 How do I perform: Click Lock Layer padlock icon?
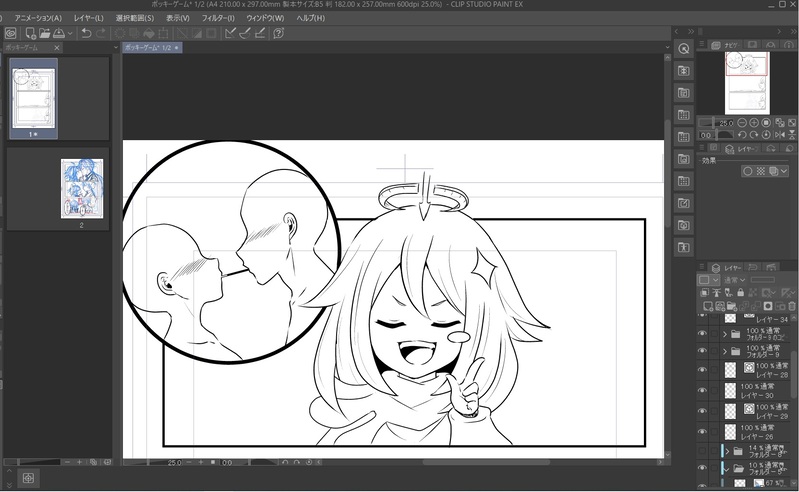click(740, 293)
